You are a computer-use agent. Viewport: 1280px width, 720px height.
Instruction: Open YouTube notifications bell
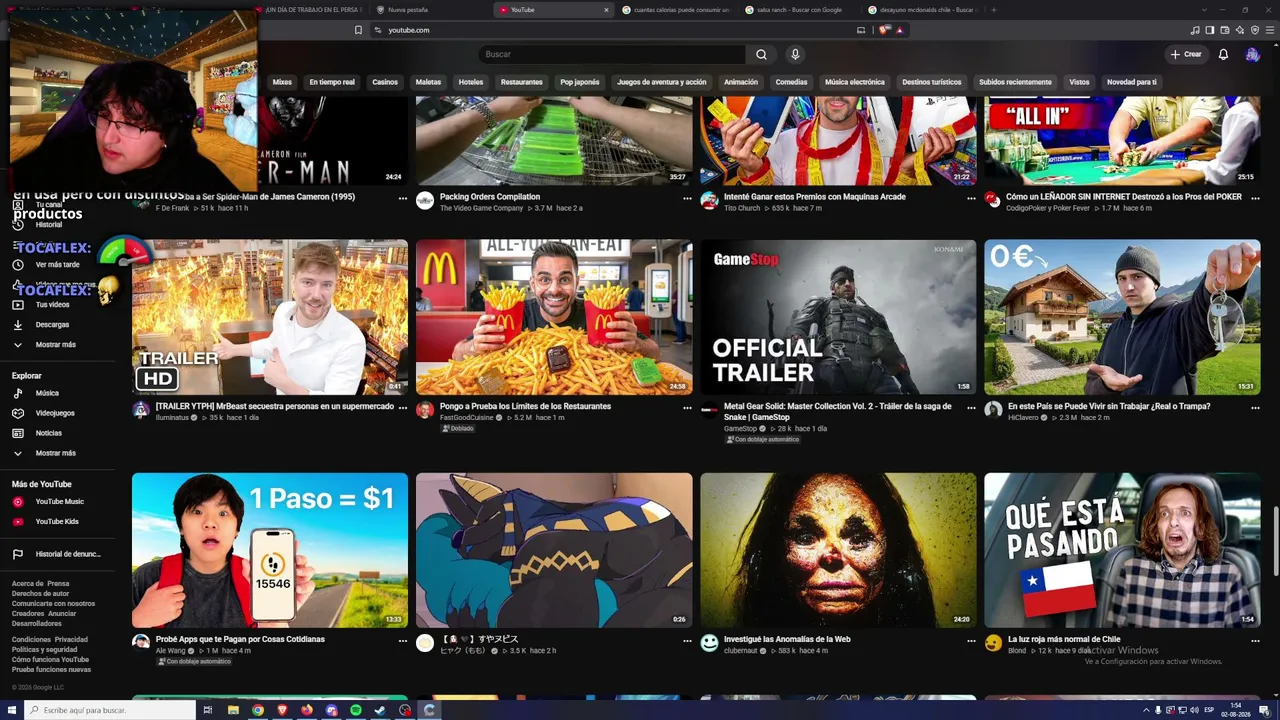click(x=1223, y=54)
